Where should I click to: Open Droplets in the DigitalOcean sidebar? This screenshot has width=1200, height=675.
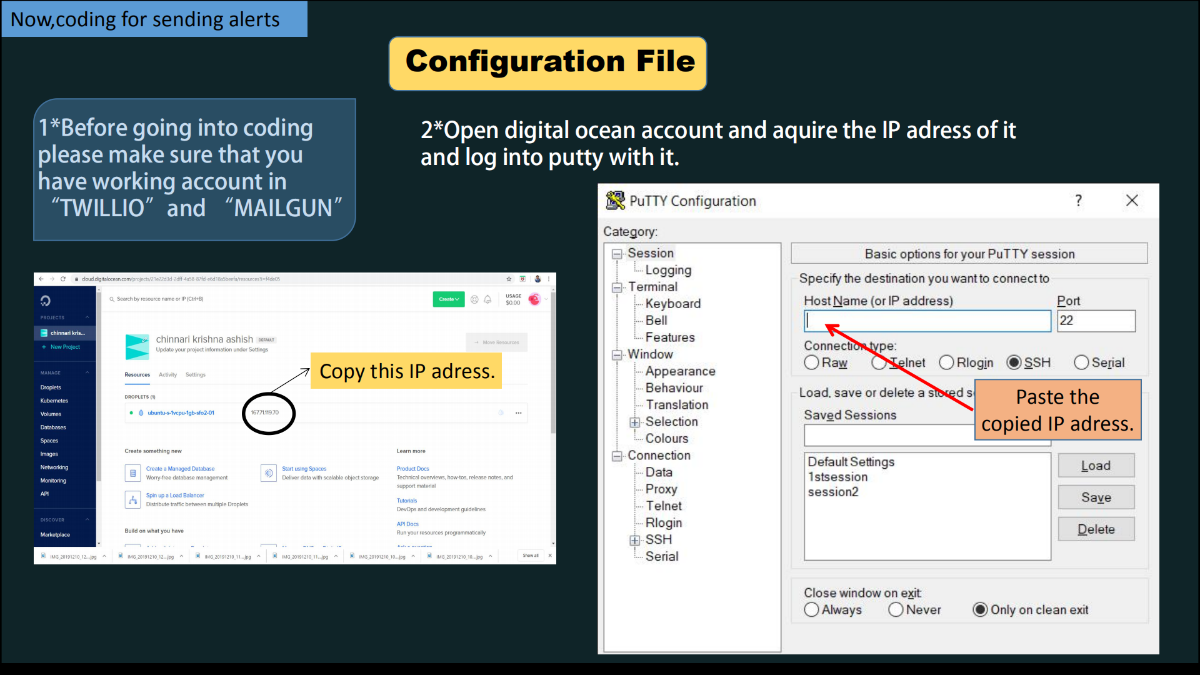(50, 387)
